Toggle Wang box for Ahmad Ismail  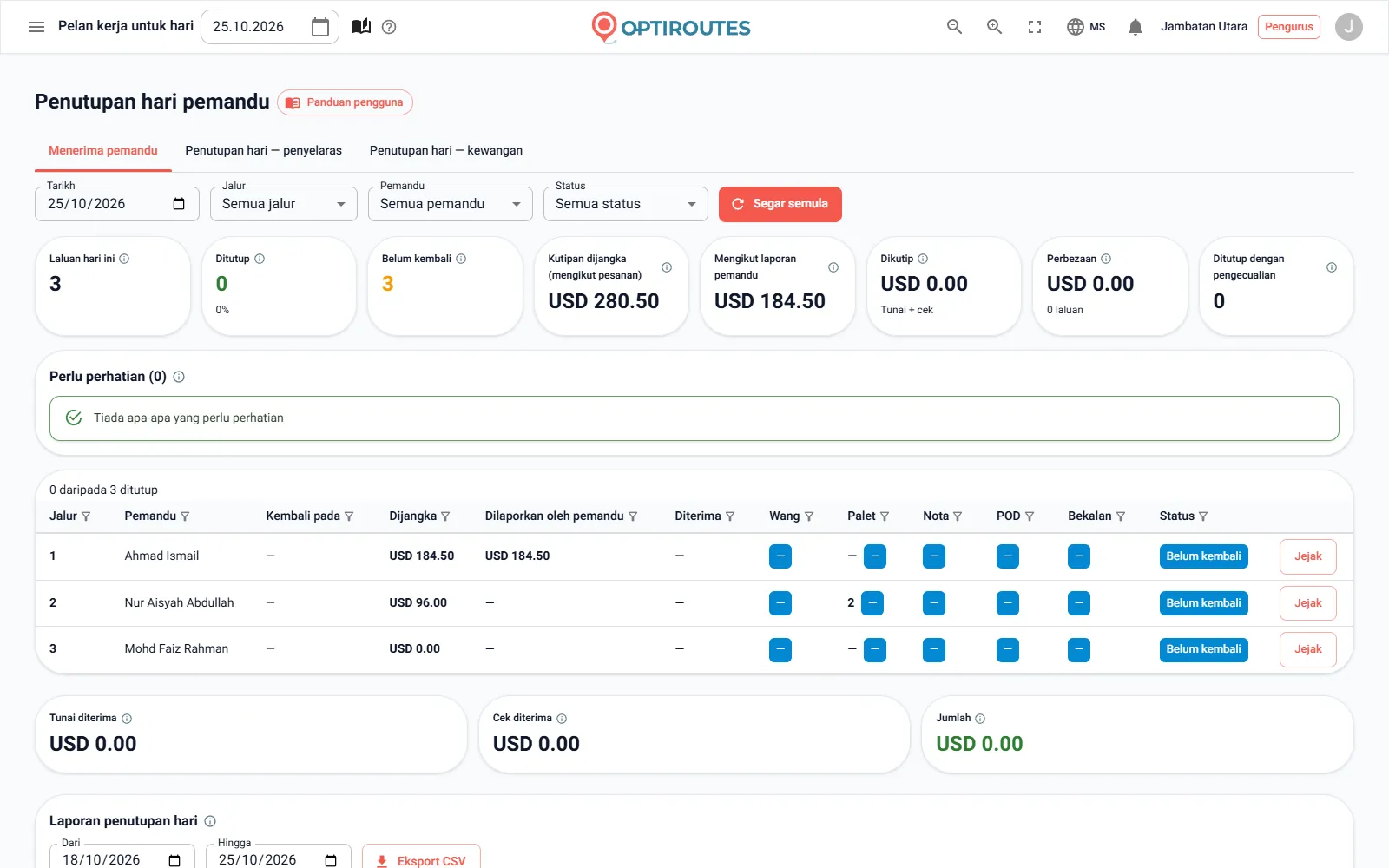pos(780,556)
